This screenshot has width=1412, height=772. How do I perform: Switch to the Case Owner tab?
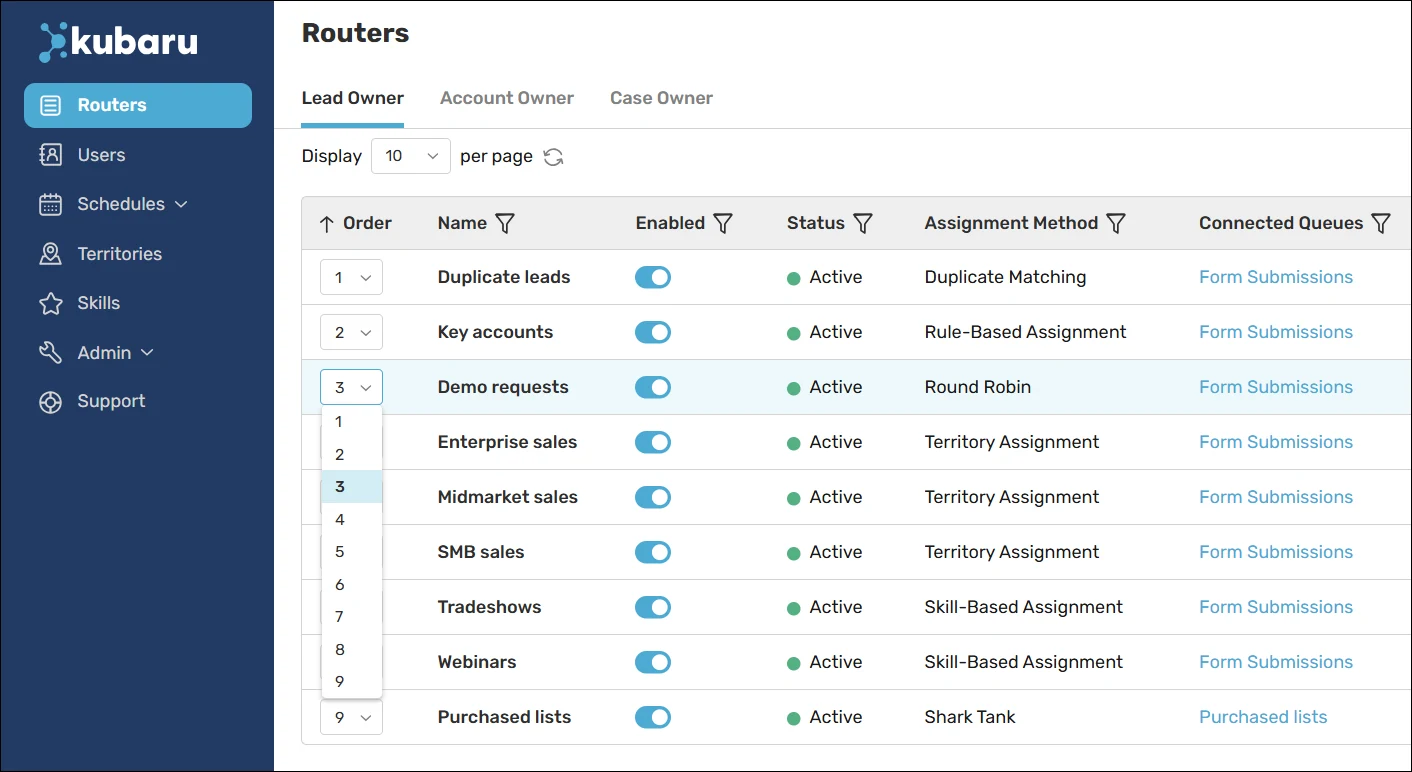coord(662,98)
